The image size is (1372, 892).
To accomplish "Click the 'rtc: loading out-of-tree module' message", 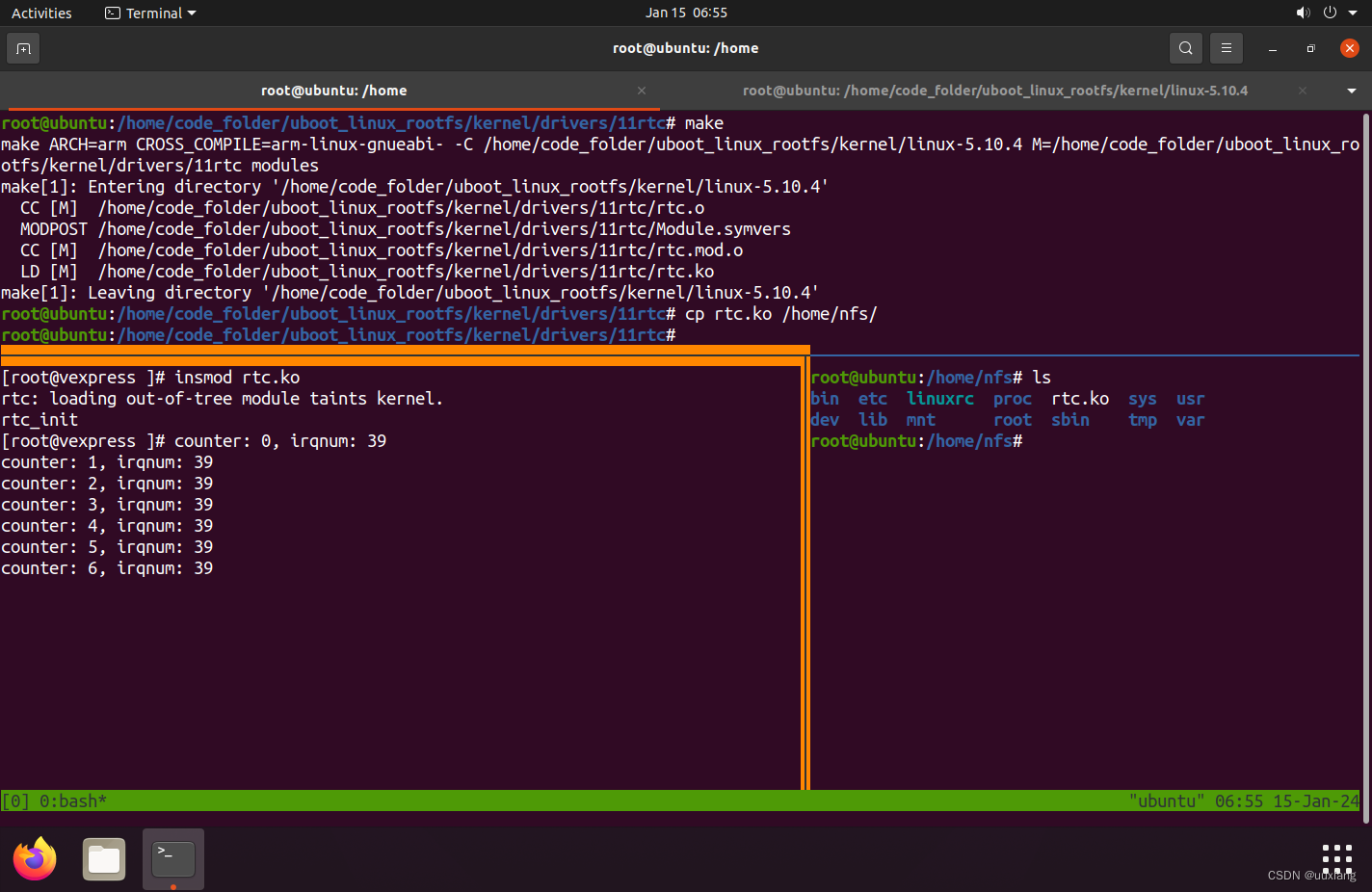I will [x=223, y=399].
